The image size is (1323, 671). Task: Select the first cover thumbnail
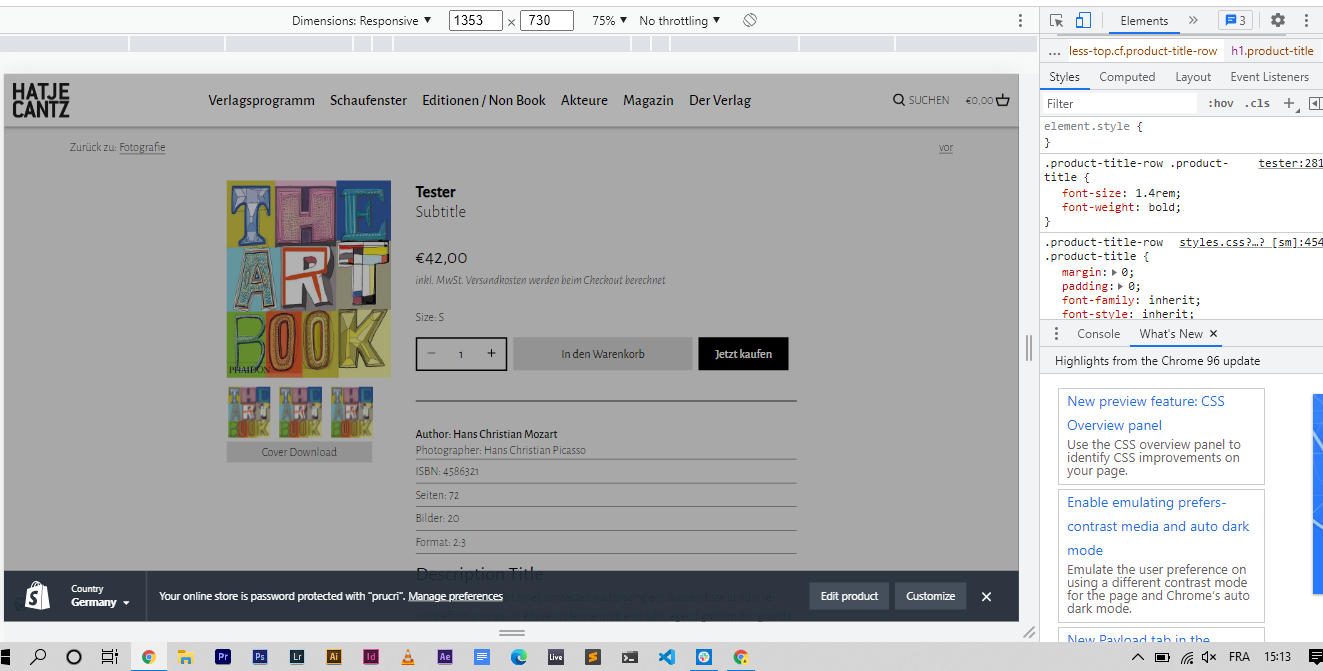[x=248, y=412]
